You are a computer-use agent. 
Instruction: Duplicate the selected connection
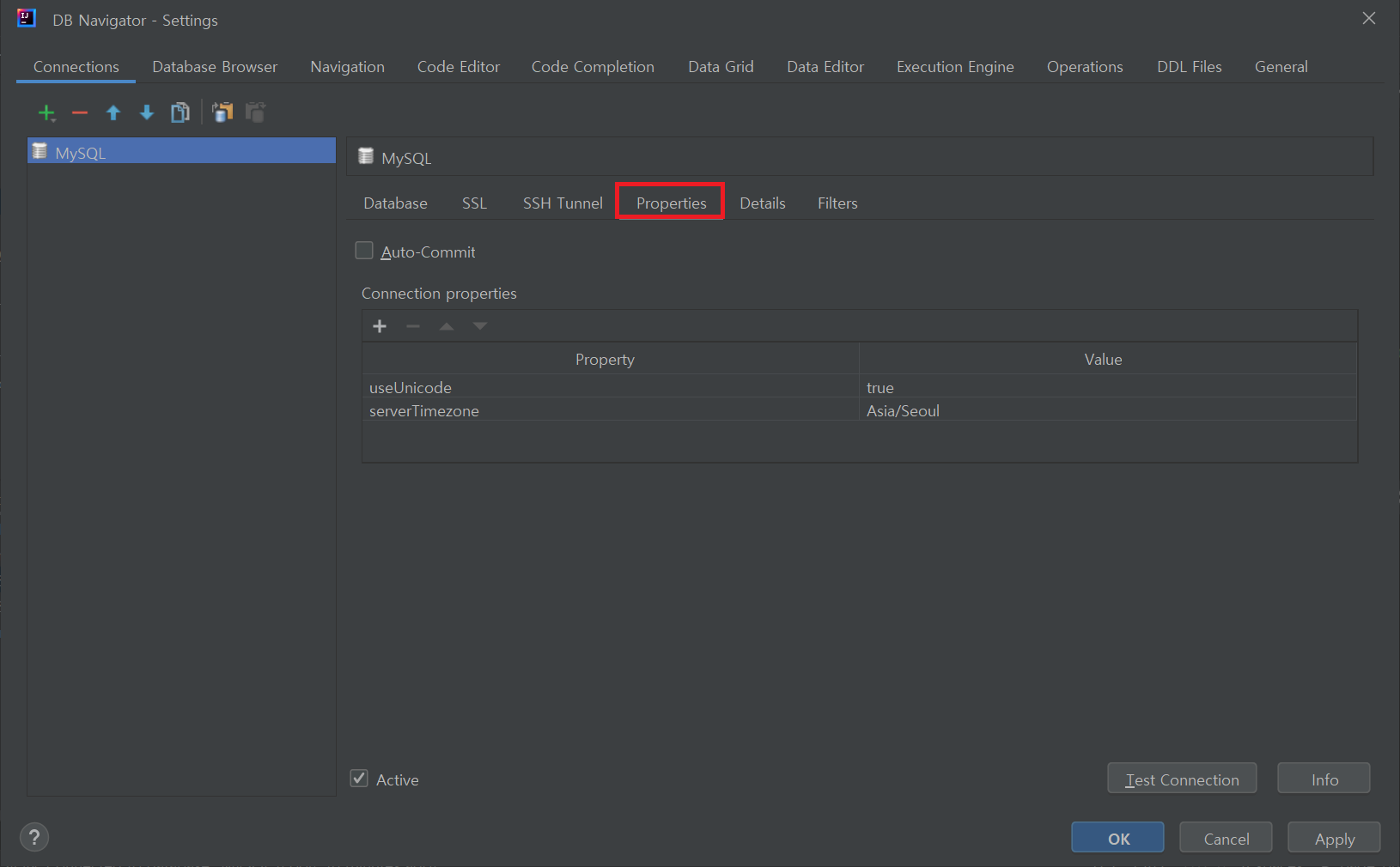point(180,112)
